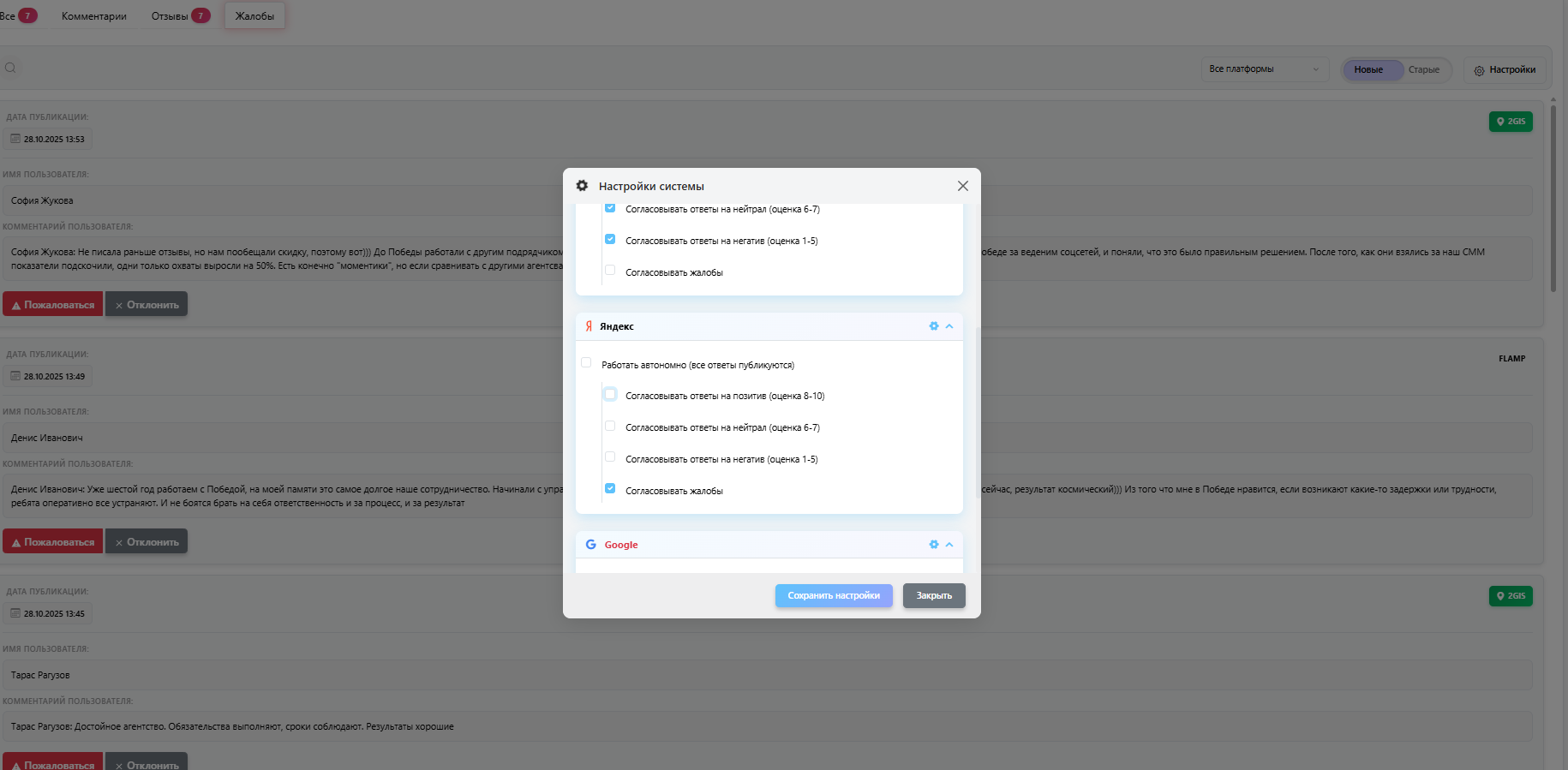This screenshot has height=770, width=1568.
Task: Close the Настройки системы dialog with X
Action: click(963, 186)
